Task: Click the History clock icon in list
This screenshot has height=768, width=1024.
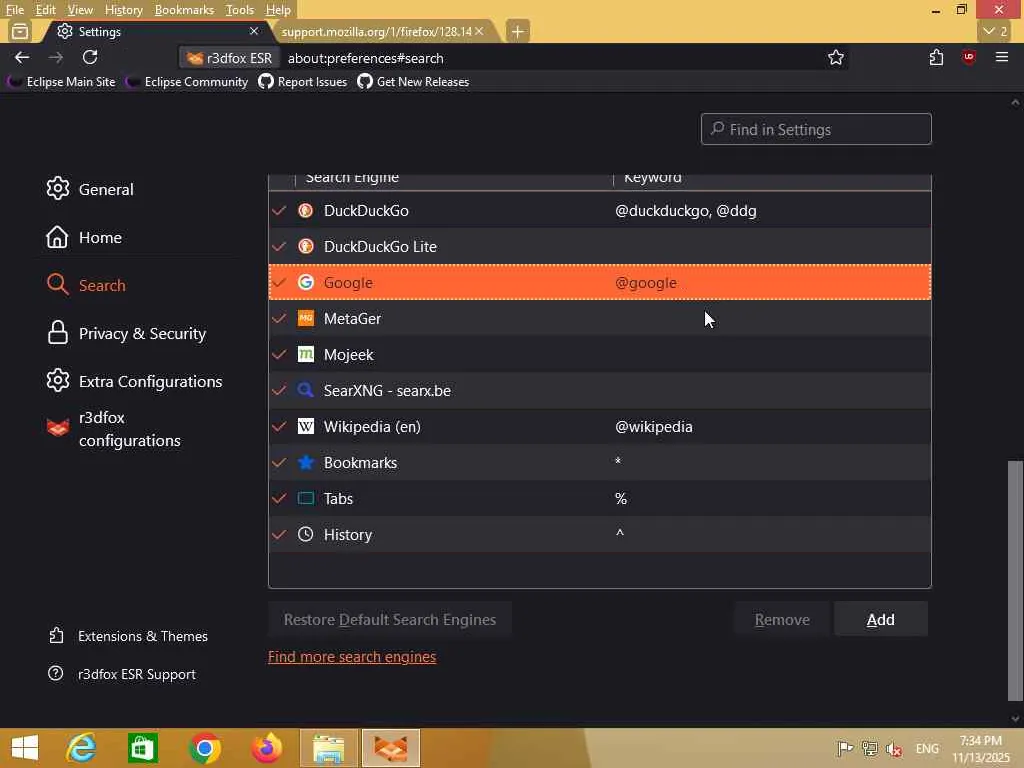Action: point(305,534)
